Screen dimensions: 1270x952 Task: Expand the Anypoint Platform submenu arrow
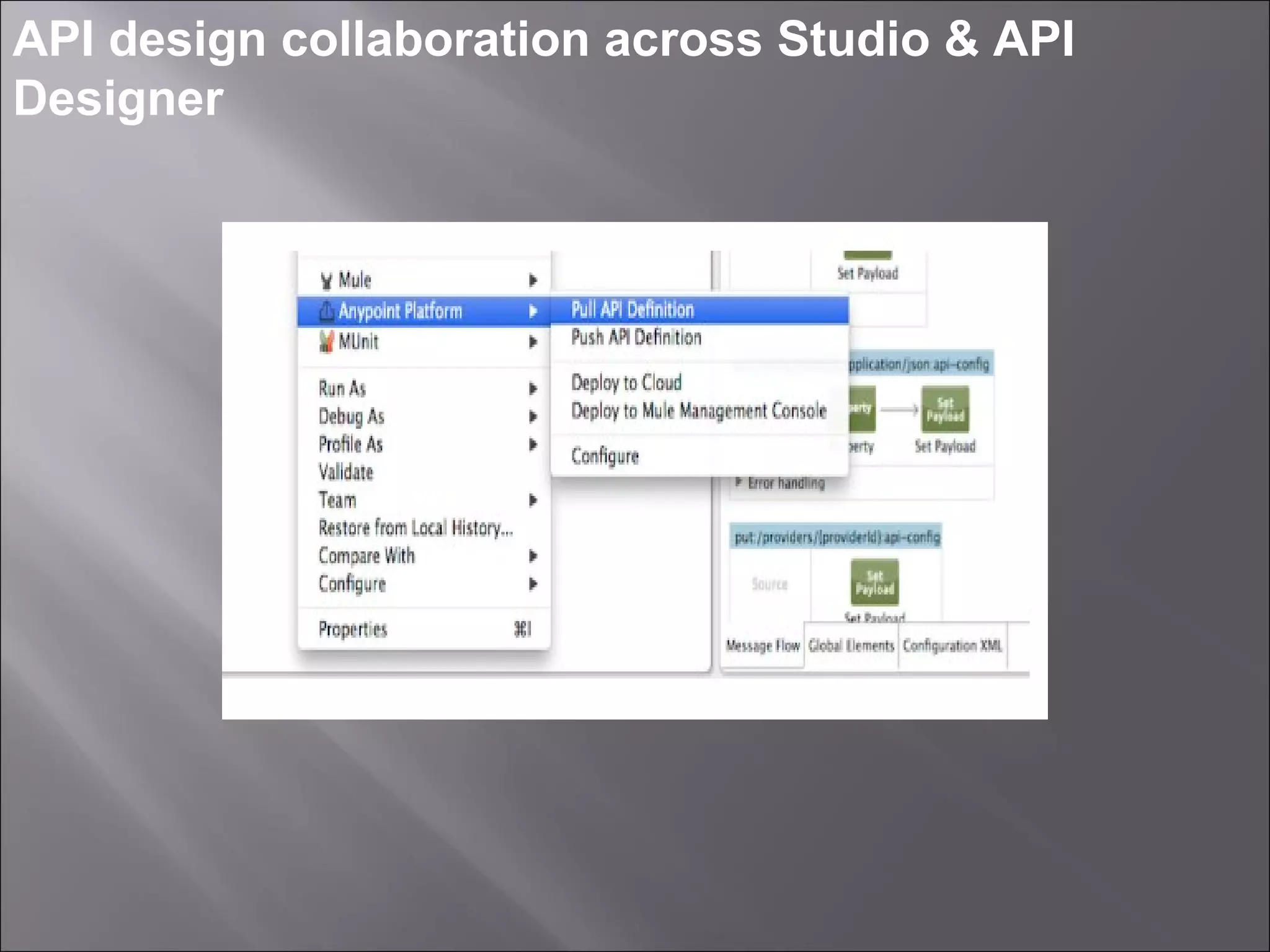[x=533, y=311]
